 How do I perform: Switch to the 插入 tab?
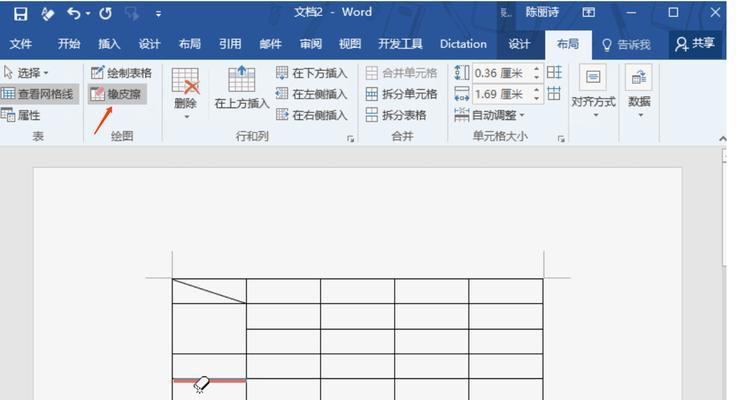(109, 44)
